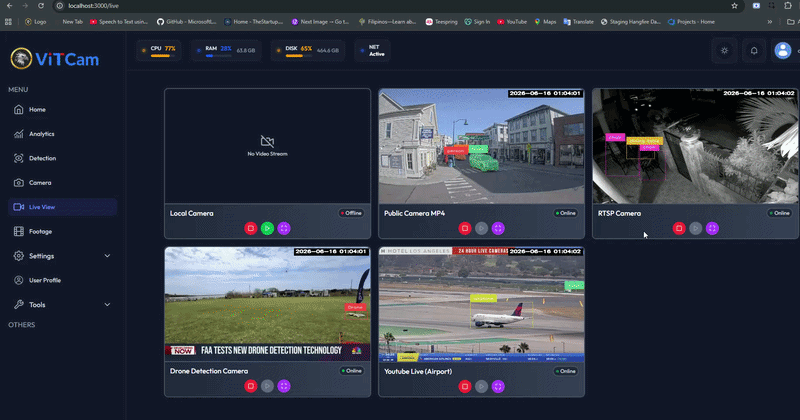Screen dimensions: 800x420
Task: Click the Youtube Live (Airport) Online badge
Action: tap(566, 372)
